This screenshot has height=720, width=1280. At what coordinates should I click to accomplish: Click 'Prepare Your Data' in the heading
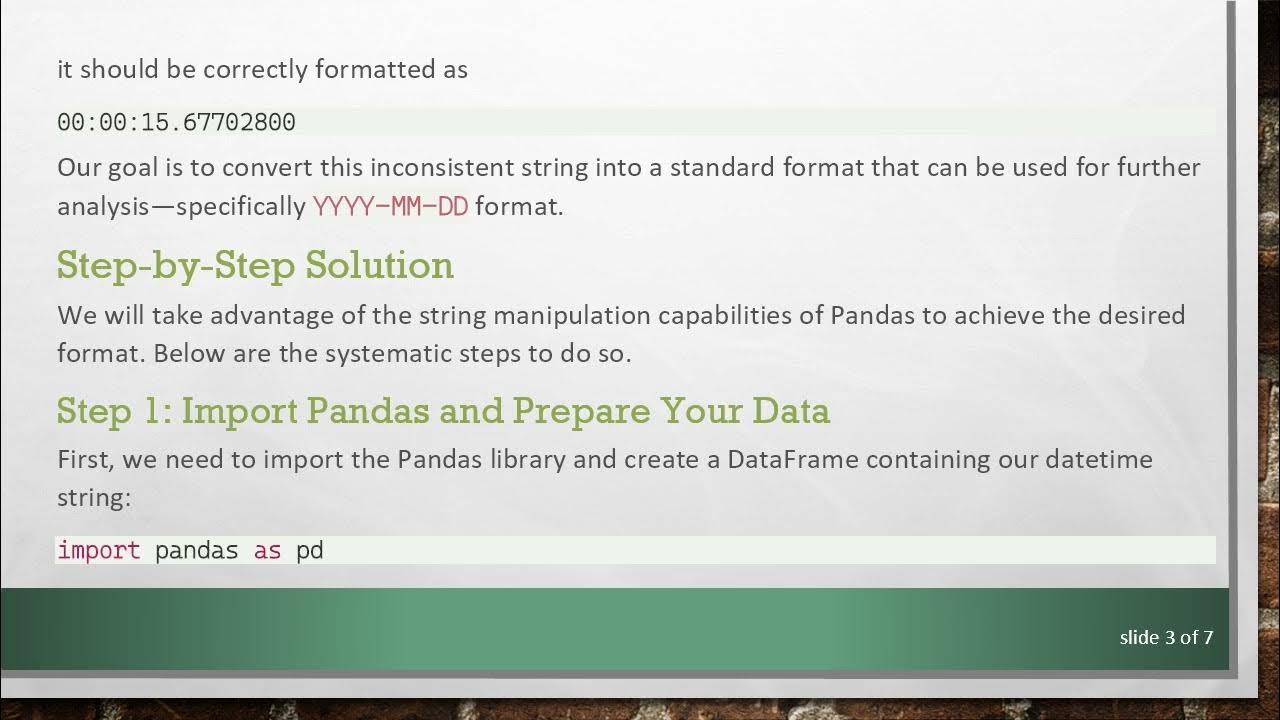(x=671, y=411)
